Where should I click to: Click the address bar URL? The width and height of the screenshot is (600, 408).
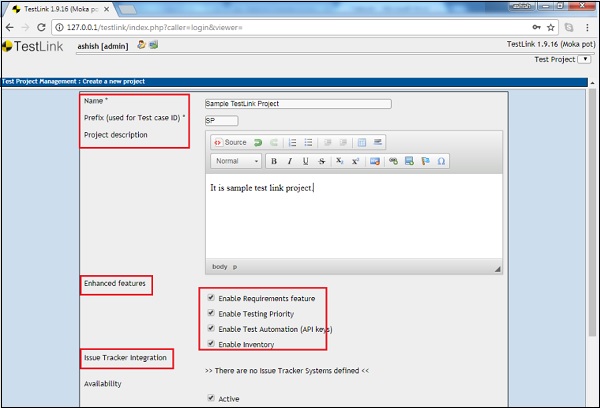(155, 27)
